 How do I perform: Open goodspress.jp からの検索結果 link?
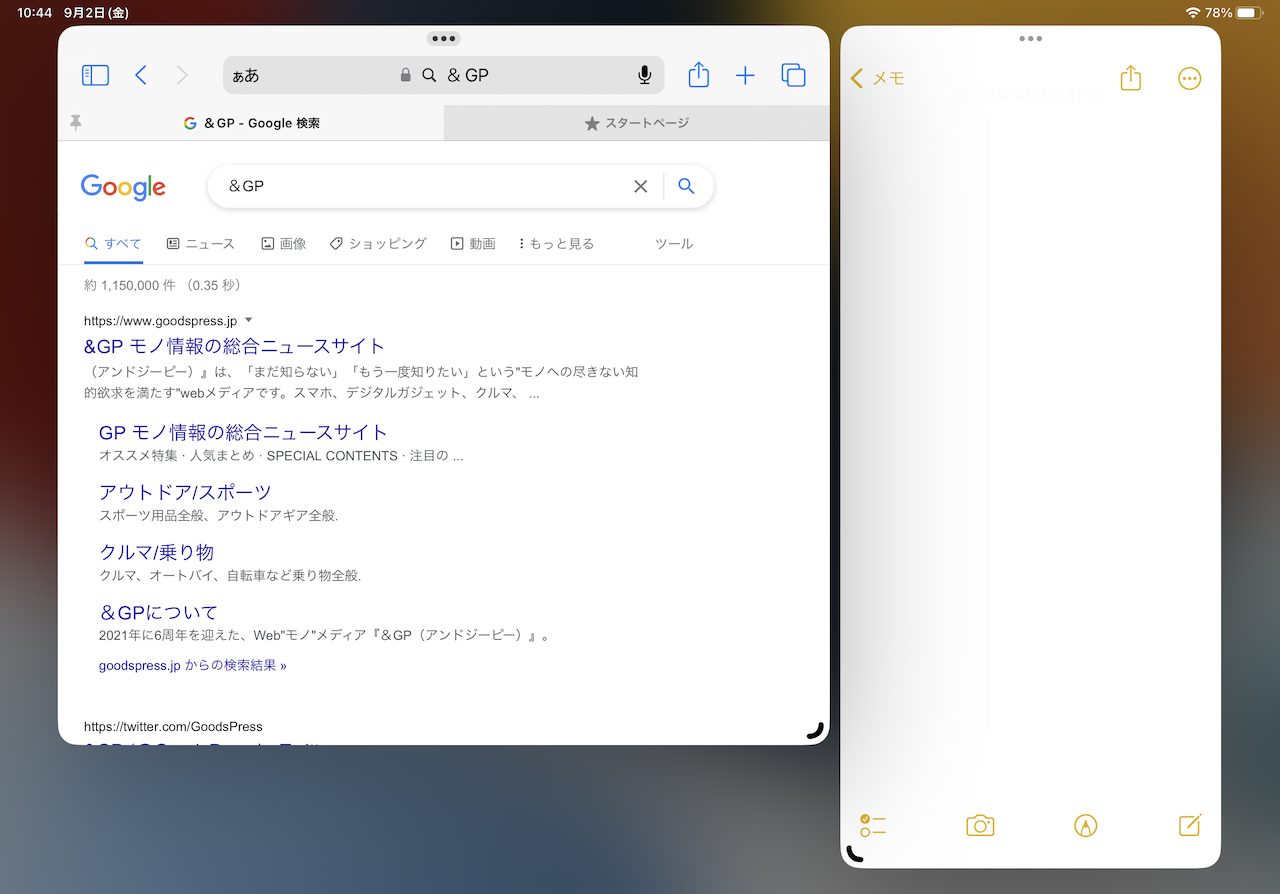click(x=193, y=665)
